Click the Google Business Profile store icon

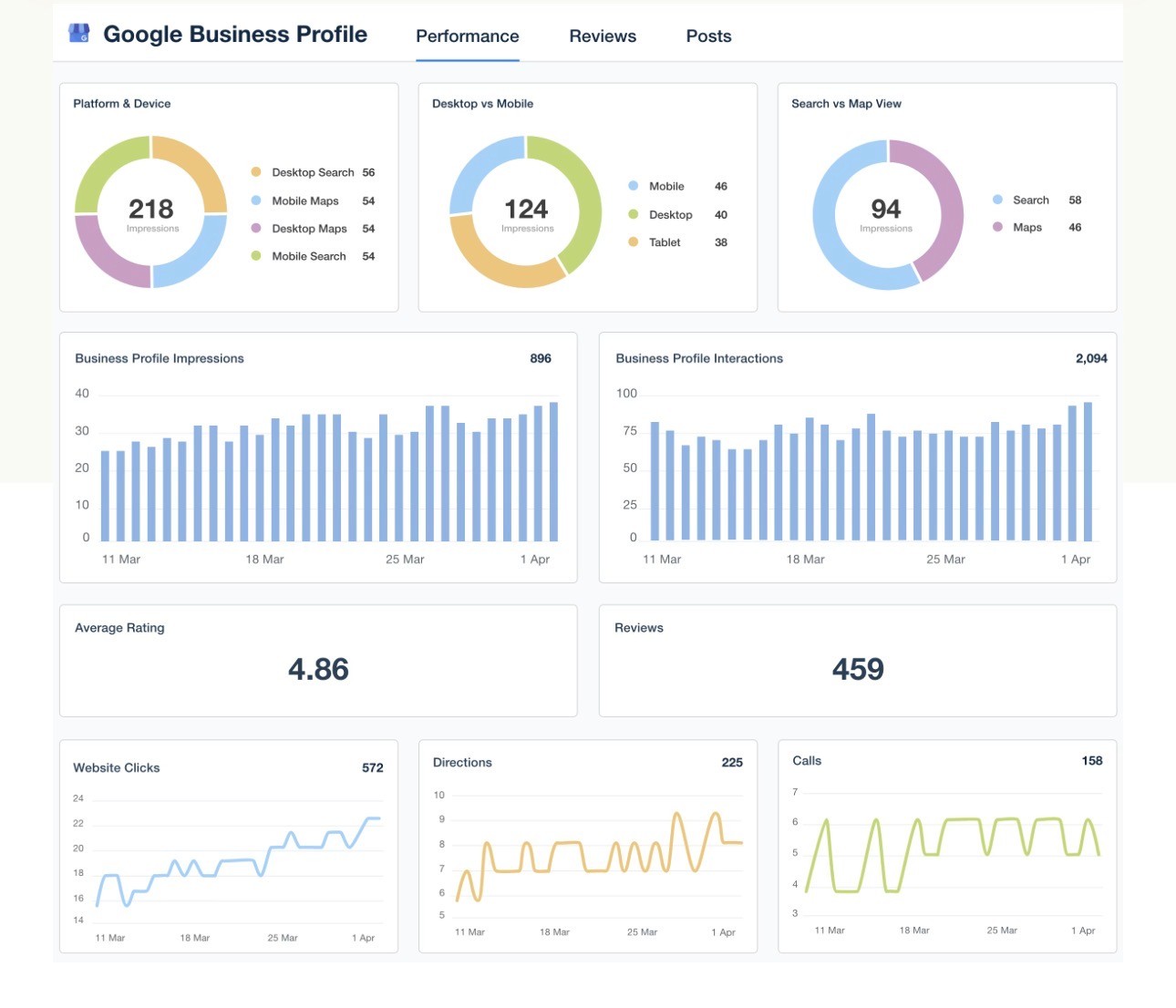click(79, 34)
